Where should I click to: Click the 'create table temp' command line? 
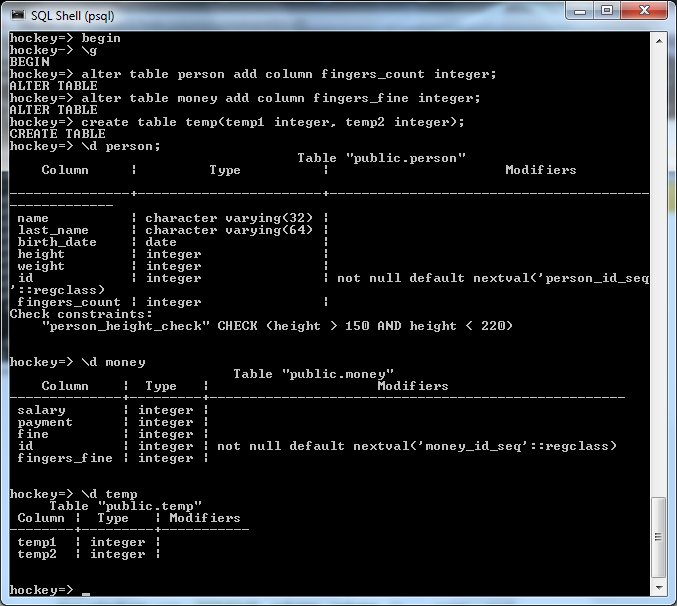point(237,122)
